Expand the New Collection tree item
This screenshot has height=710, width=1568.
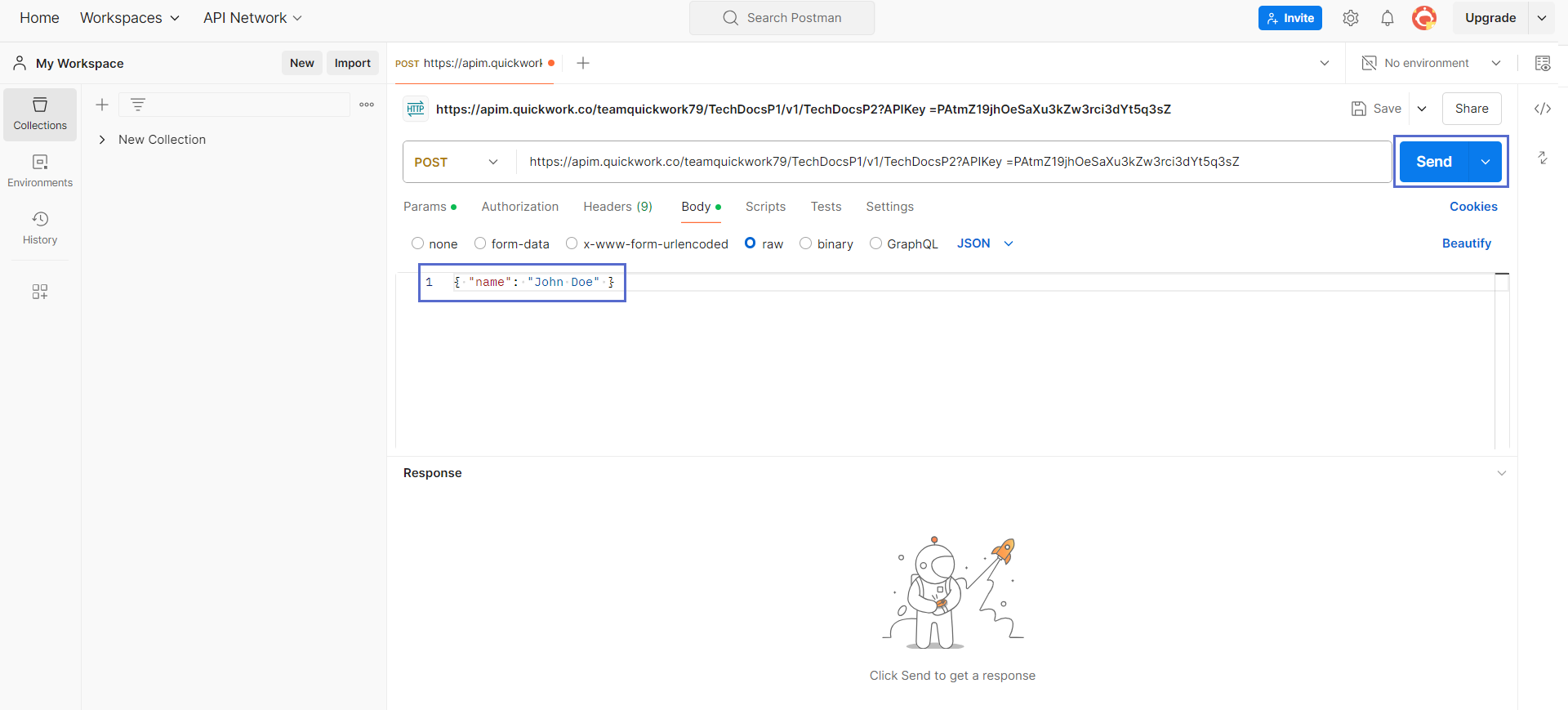tap(102, 140)
